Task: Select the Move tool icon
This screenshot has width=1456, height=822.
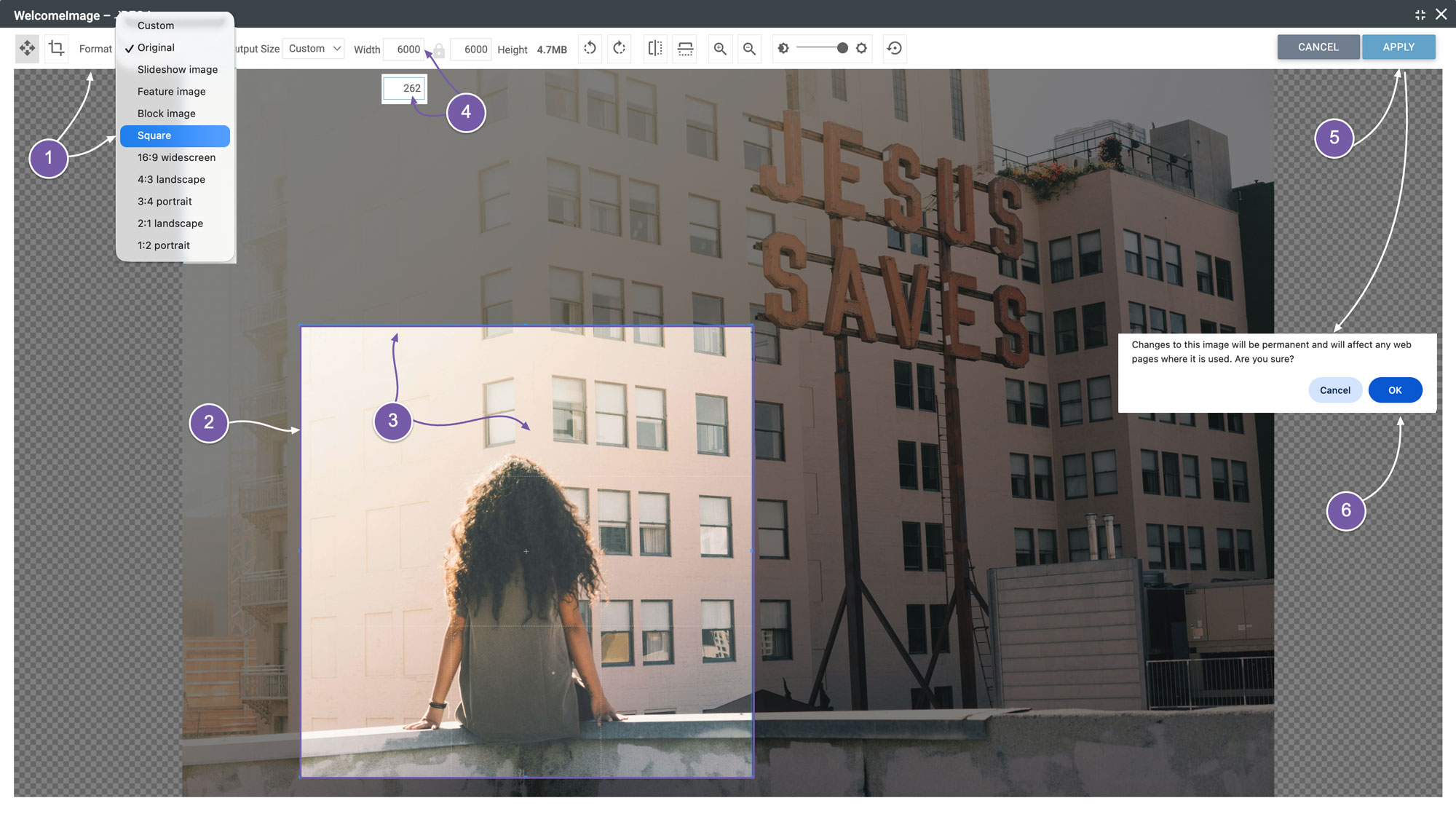Action: tap(27, 49)
